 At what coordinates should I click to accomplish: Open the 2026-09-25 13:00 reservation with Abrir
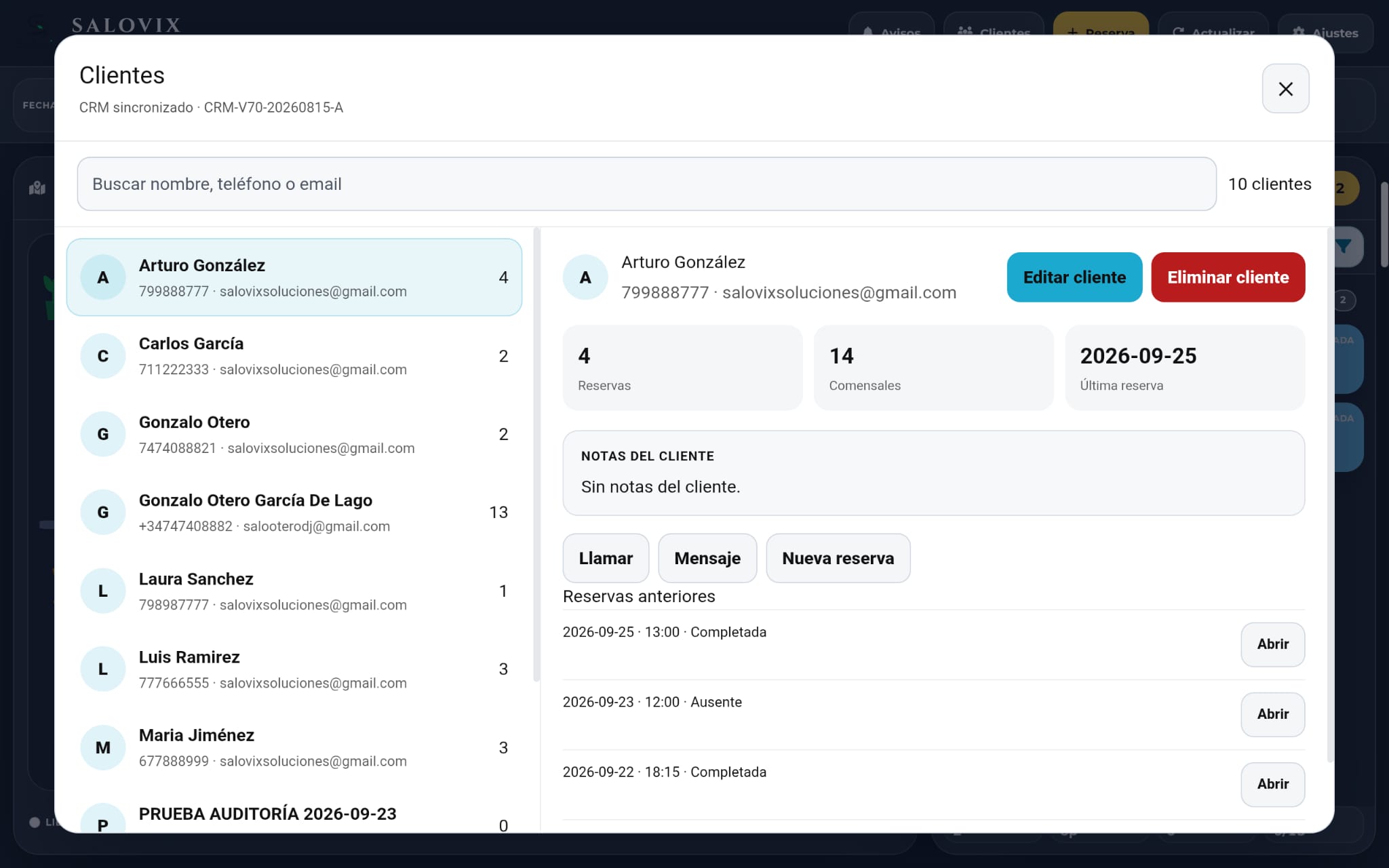click(1273, 644)
